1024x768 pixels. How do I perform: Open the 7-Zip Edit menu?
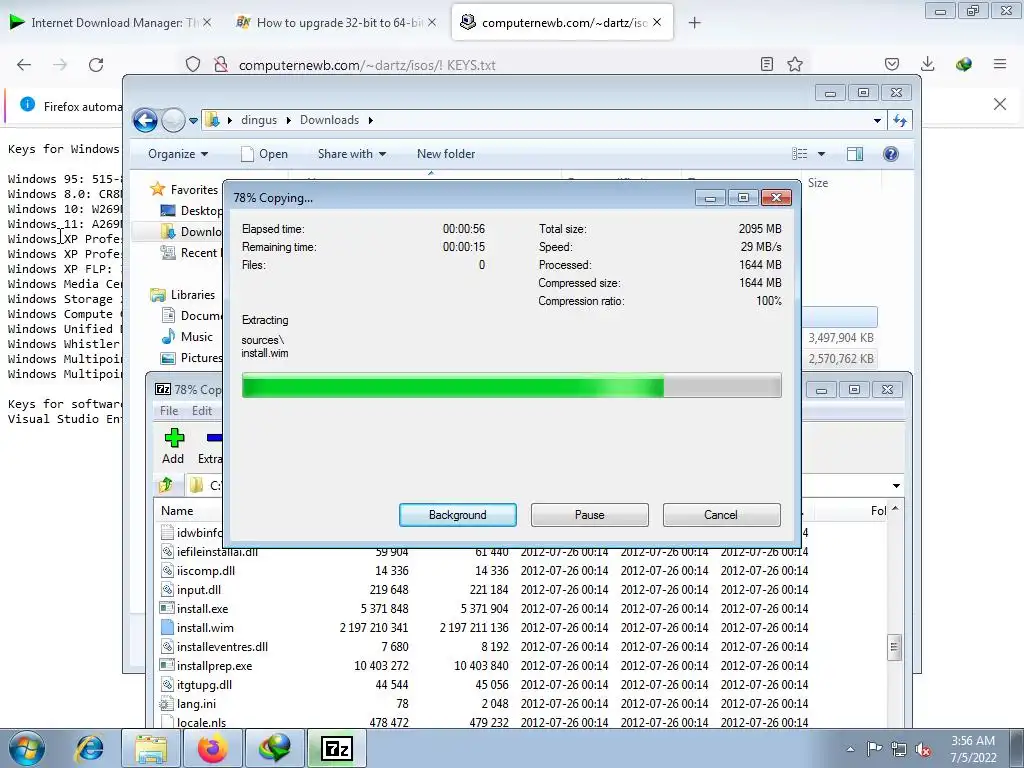tap(202, 411)
